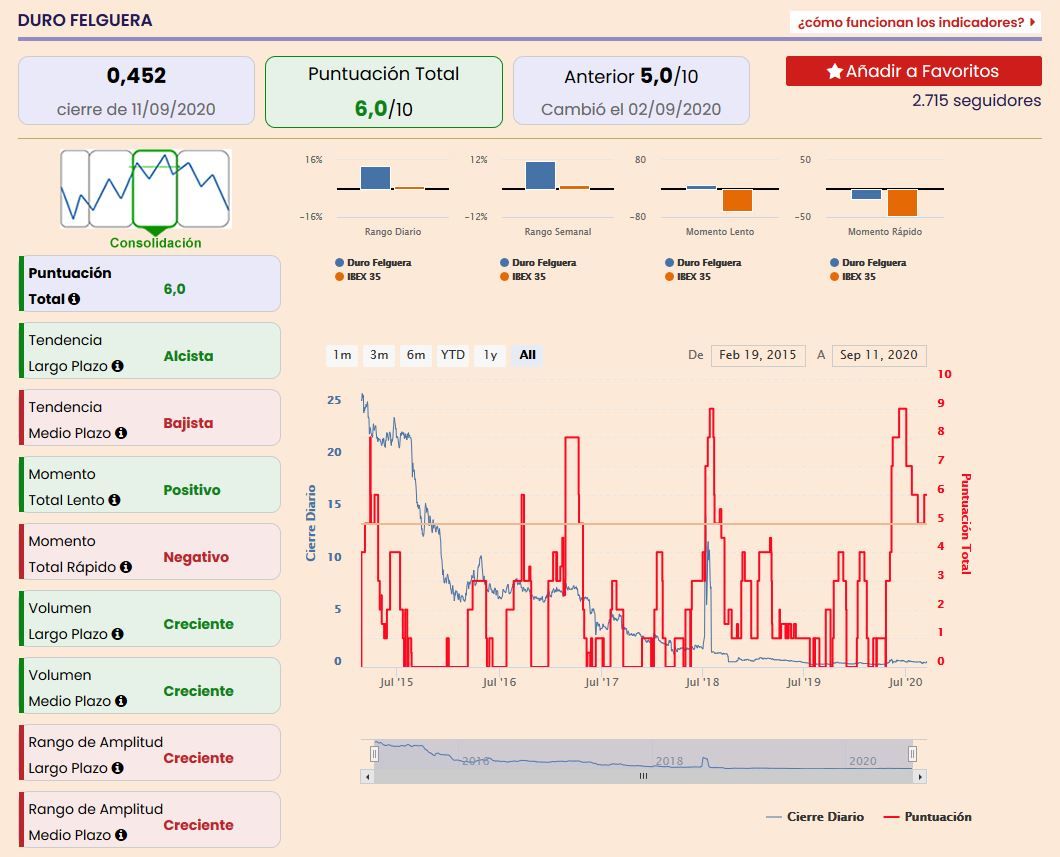Screen dimensions: 1060x857
Task: Toggle Duro Felguera series in Rango Semanal legend
Action: tap(538, 262)
